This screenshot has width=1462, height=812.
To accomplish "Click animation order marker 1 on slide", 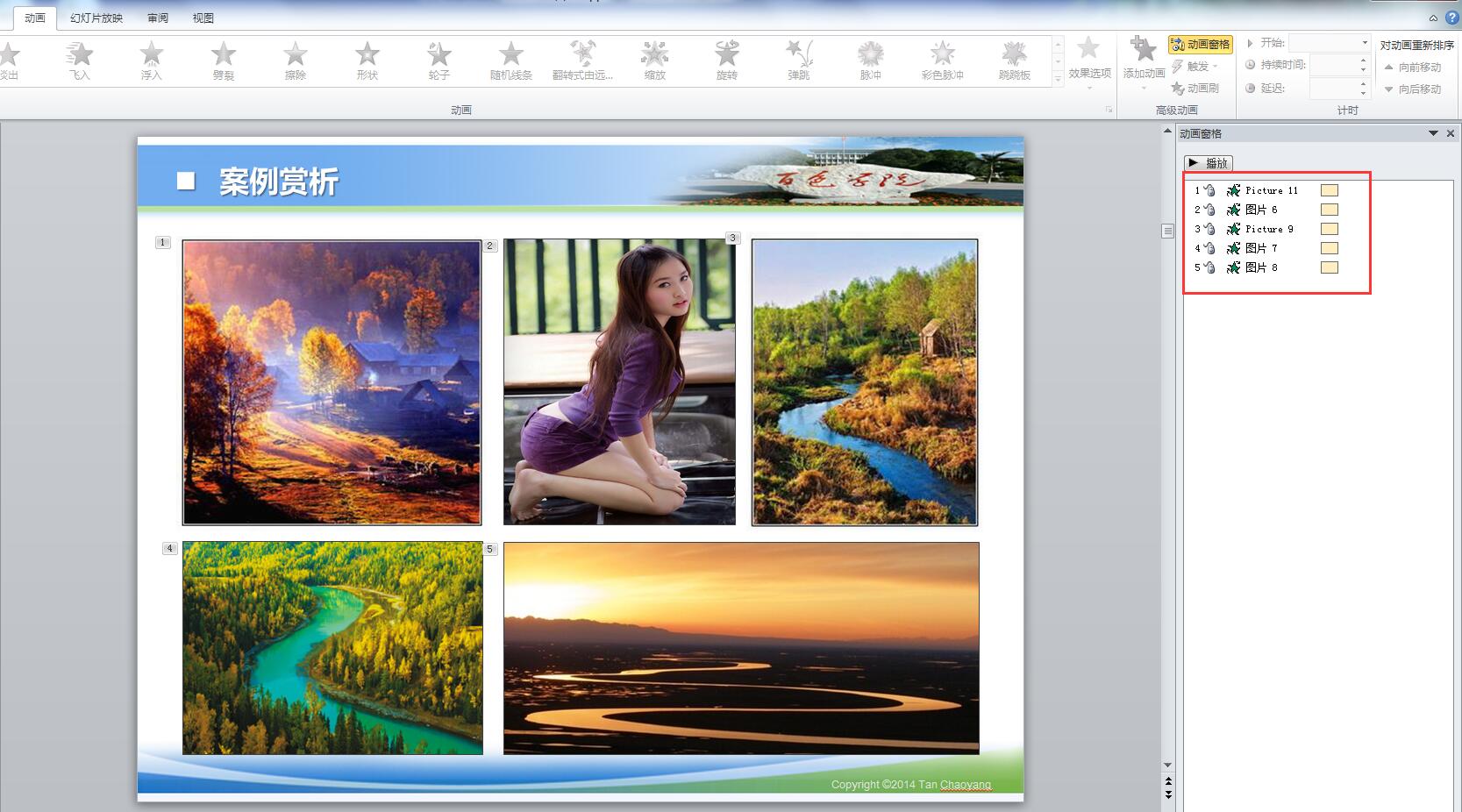I will (162, 242).
